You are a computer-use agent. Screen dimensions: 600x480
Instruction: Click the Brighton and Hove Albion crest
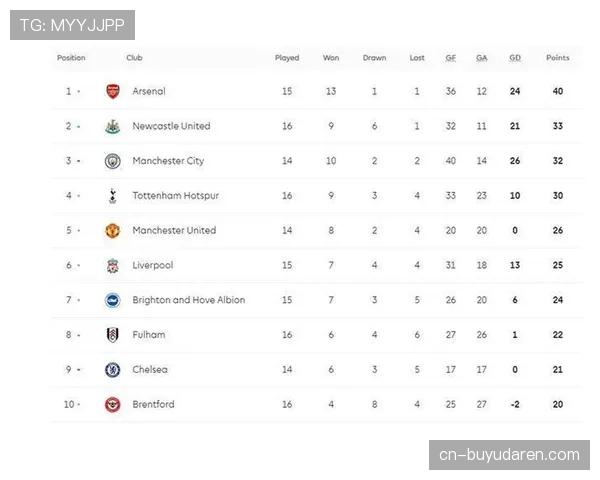tap(112, 300)
